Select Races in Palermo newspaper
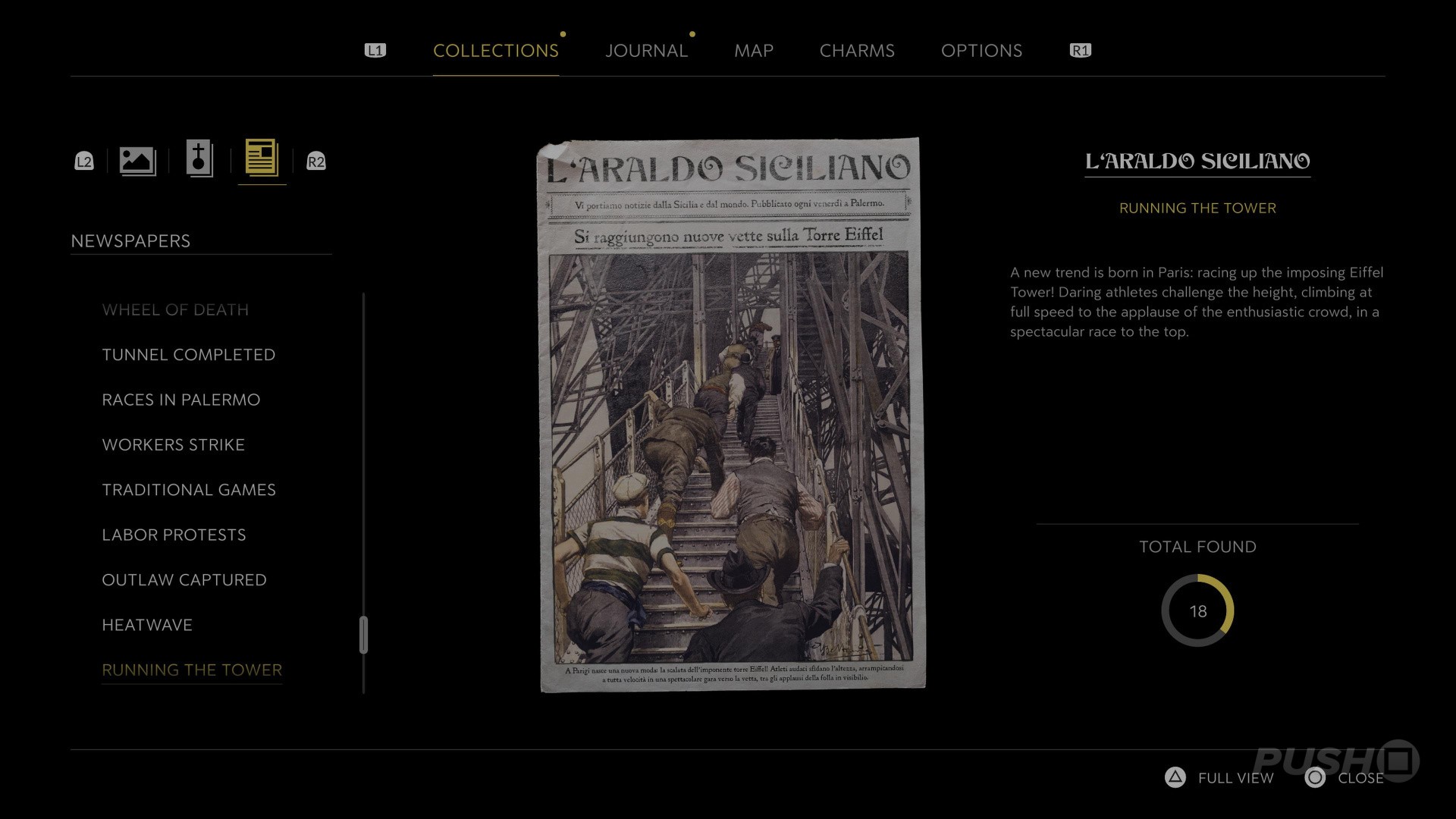1456x819 pixels. [x=180, y=400]
